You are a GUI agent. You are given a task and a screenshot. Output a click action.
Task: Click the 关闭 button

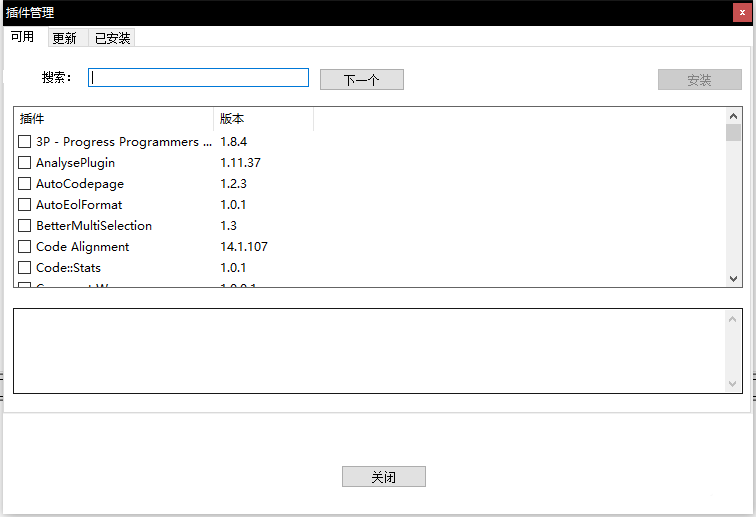pos(384,476)
